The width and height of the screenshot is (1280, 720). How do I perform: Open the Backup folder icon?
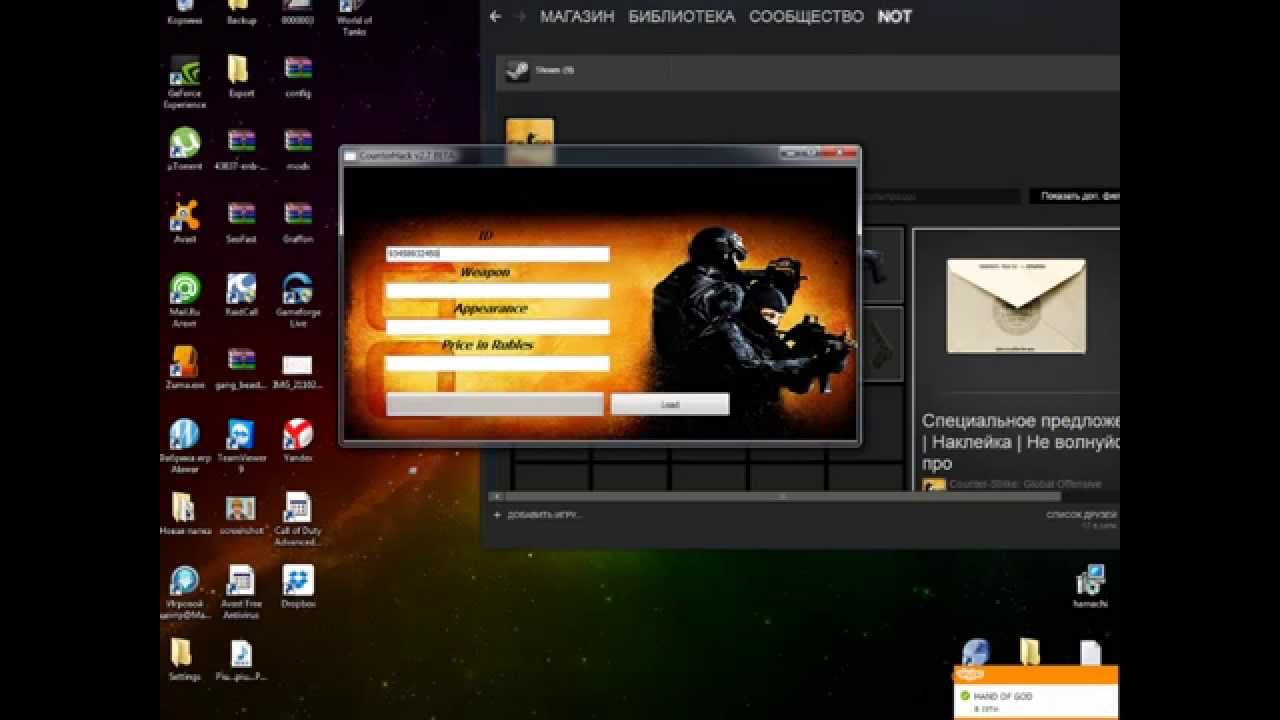coord(241,13)
